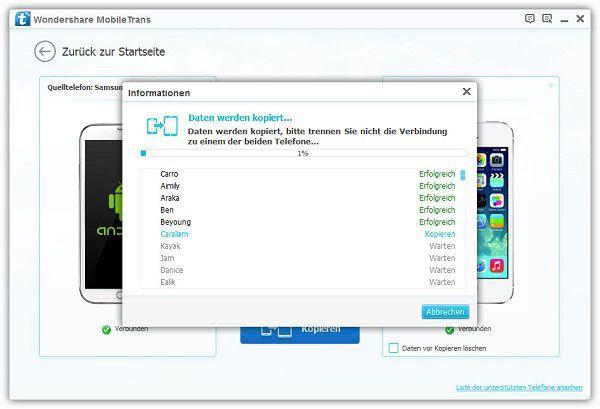Click the contact list scrollbar thumb
Image resolution: width=600 pixels, height=409 pixels.
(462, 176)
